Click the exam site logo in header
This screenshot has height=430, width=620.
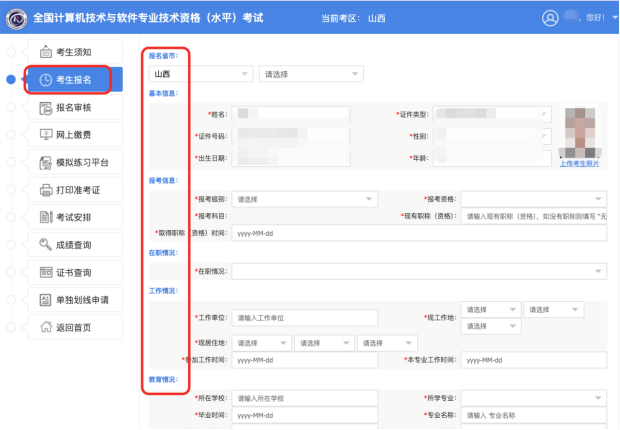(17, 18)
